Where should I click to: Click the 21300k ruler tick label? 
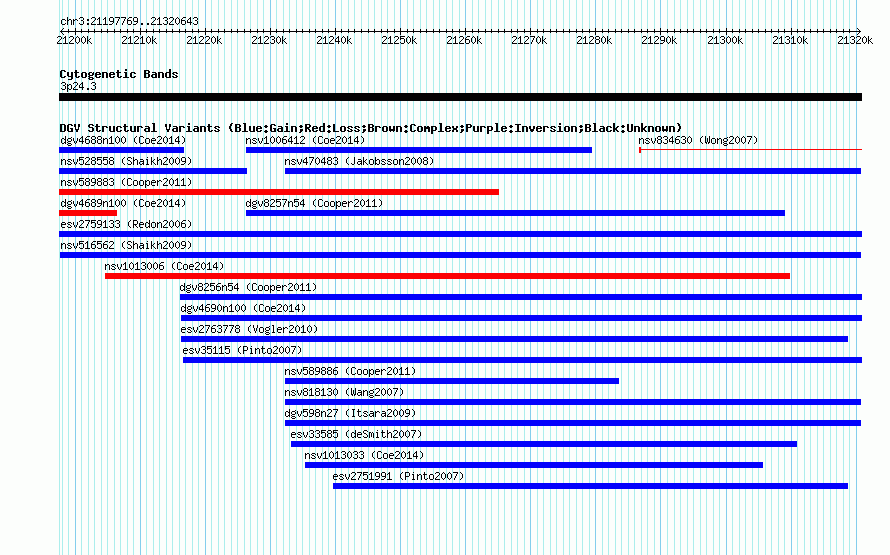coord(725,40)
